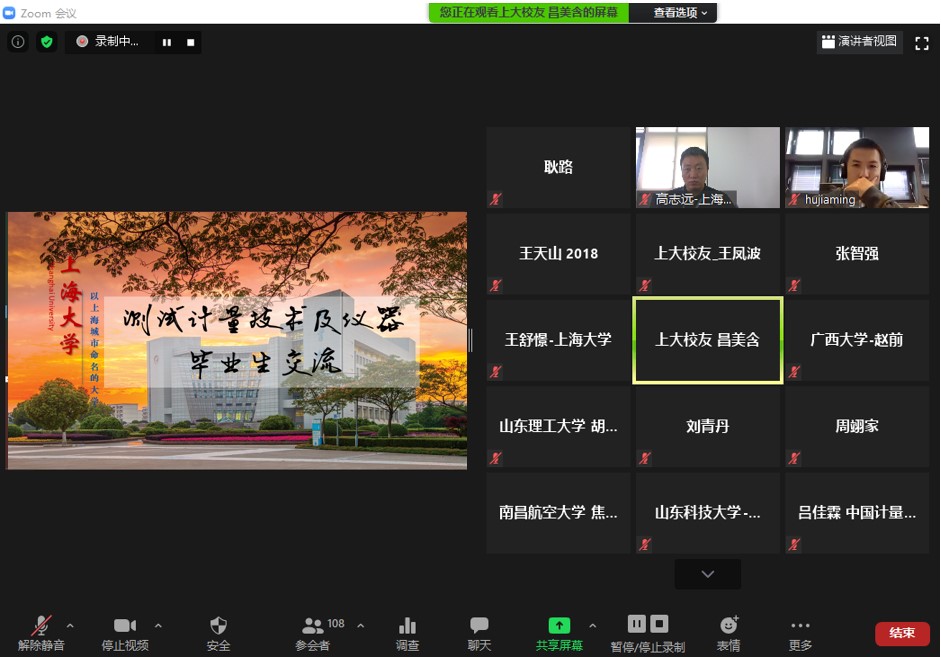Open View Options (查看选项) dropdown
Viewport: 941px width, 658px height.
coord(680,13)
